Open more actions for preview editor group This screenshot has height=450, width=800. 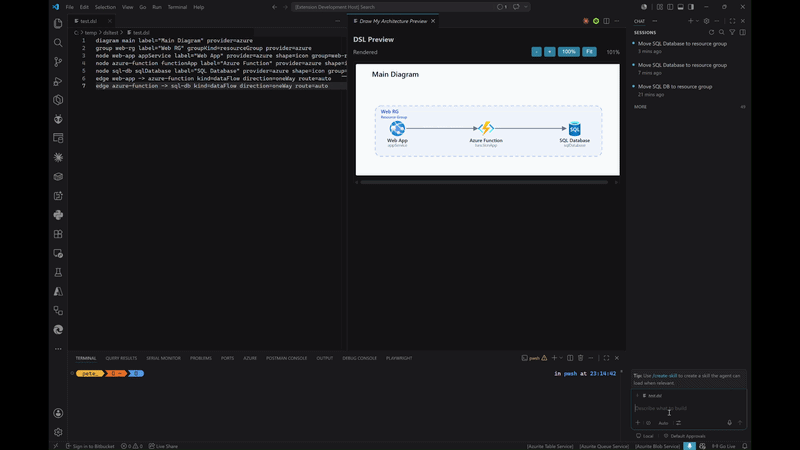(x=617, y=21)
